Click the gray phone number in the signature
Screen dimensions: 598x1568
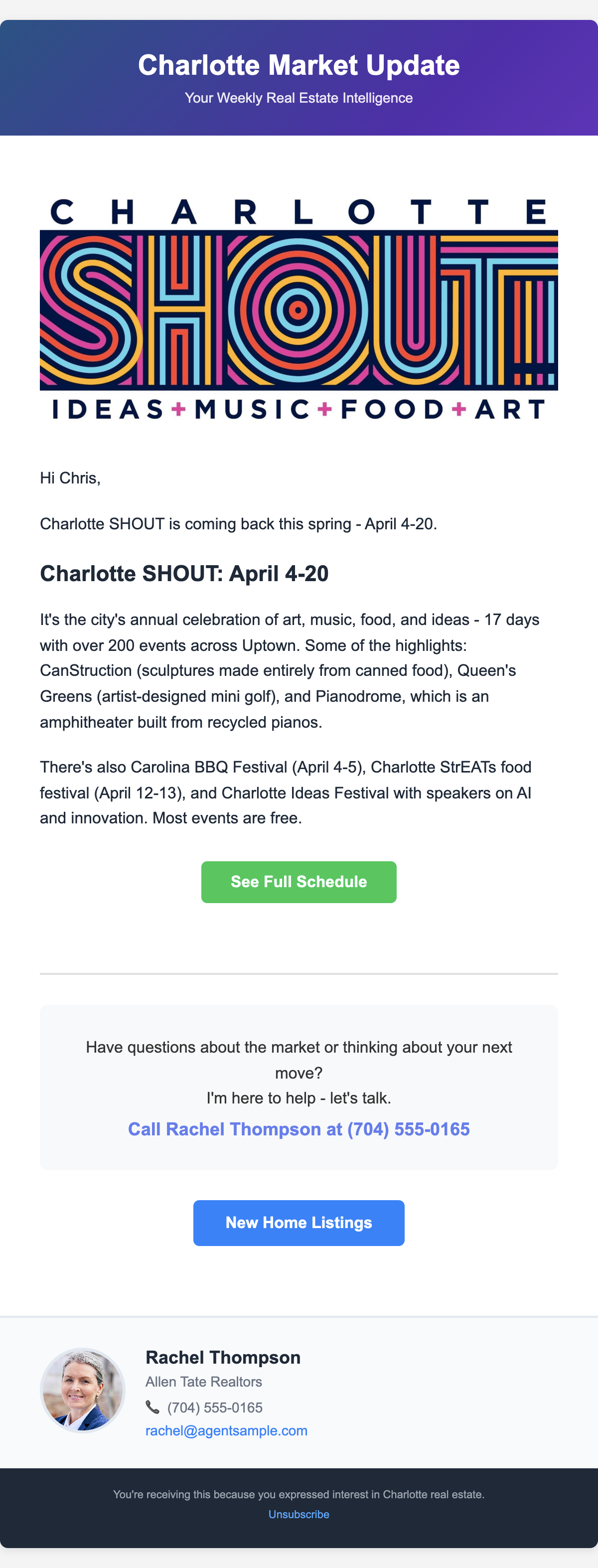pyautogui.click(x=215, y=1408)
